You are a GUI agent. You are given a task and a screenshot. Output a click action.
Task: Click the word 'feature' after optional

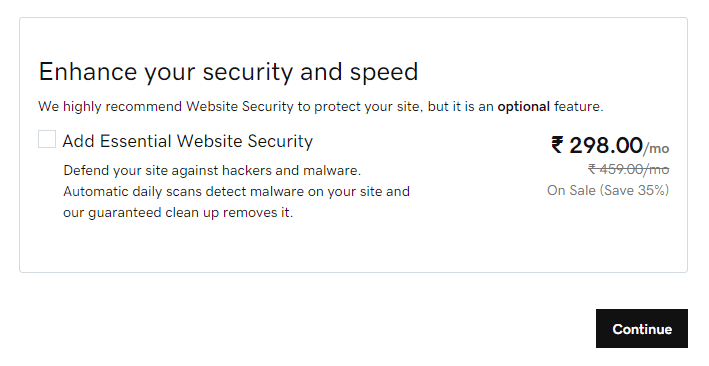pyautogui.click(x=578, y=106)
